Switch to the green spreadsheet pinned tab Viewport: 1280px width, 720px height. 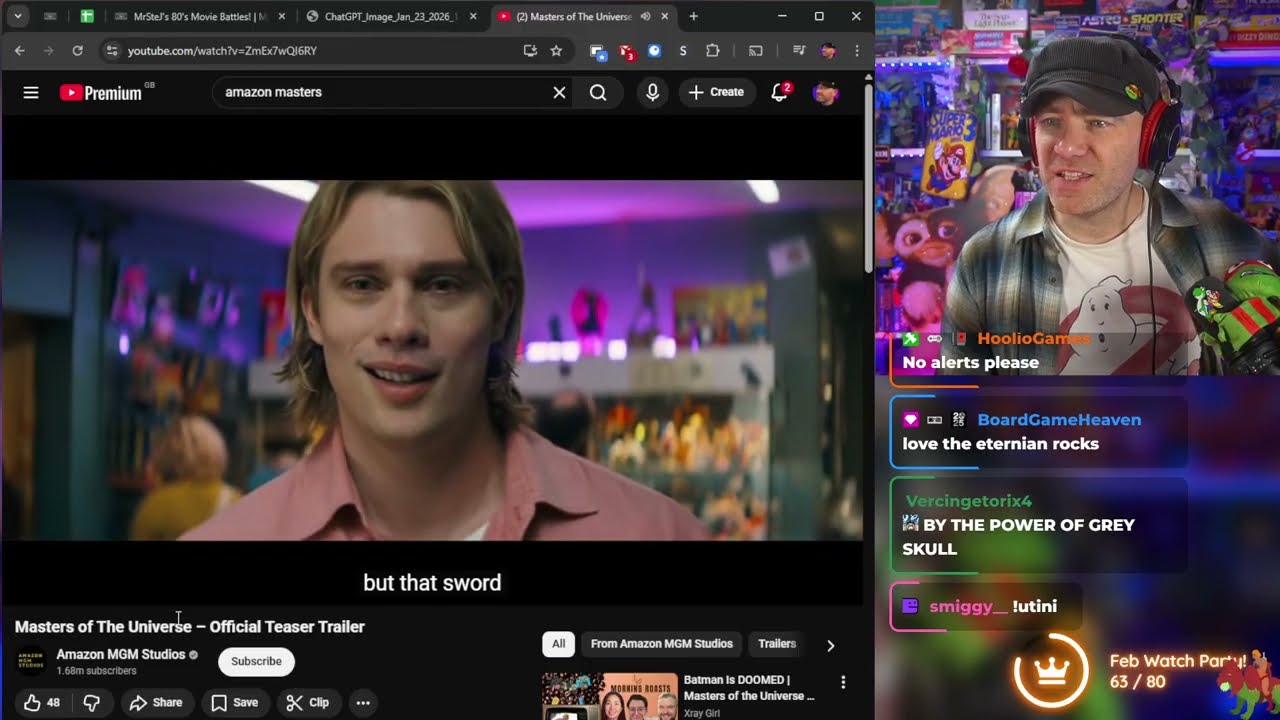coord(87,16)
